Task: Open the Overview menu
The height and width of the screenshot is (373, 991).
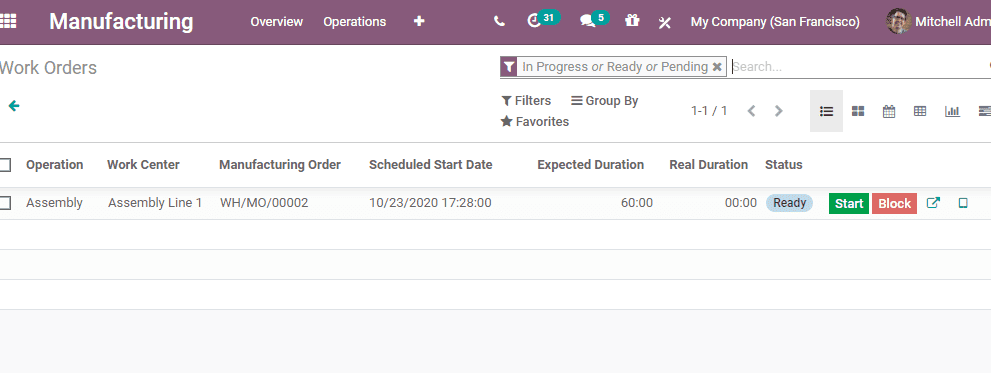Action: [x=276, y=21]
